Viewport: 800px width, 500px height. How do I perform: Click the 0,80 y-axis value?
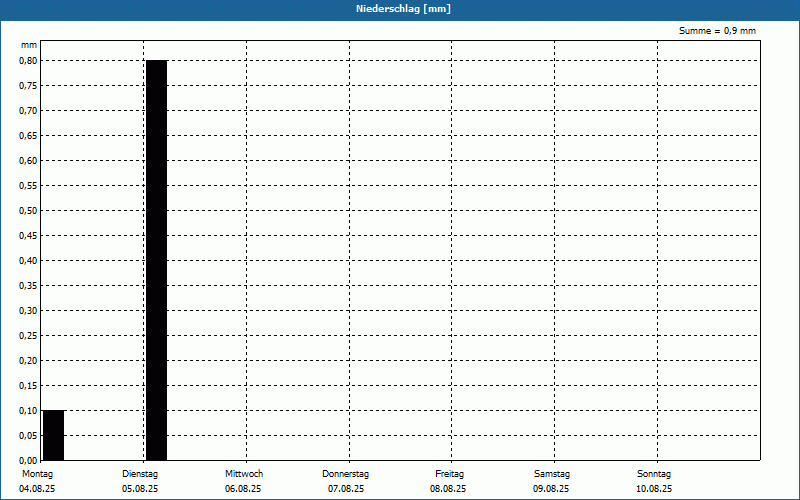coord(28,61)
